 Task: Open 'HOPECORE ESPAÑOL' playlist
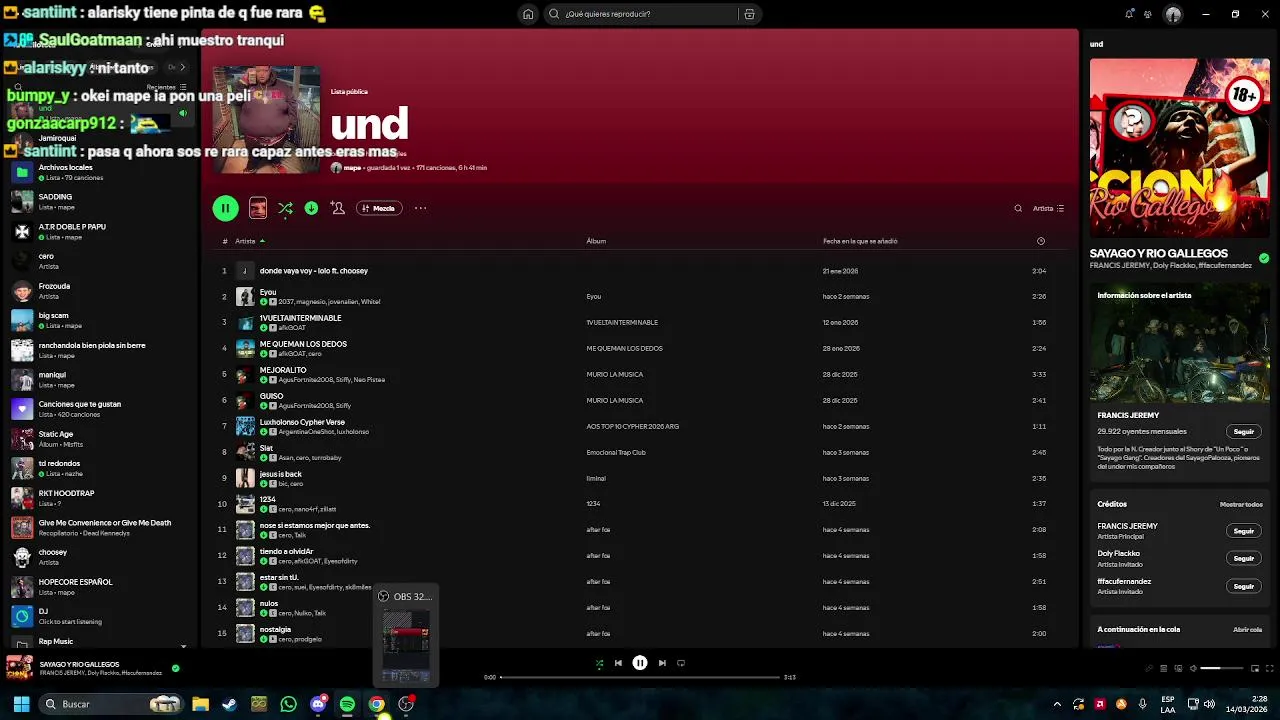[x=100, y=586]
